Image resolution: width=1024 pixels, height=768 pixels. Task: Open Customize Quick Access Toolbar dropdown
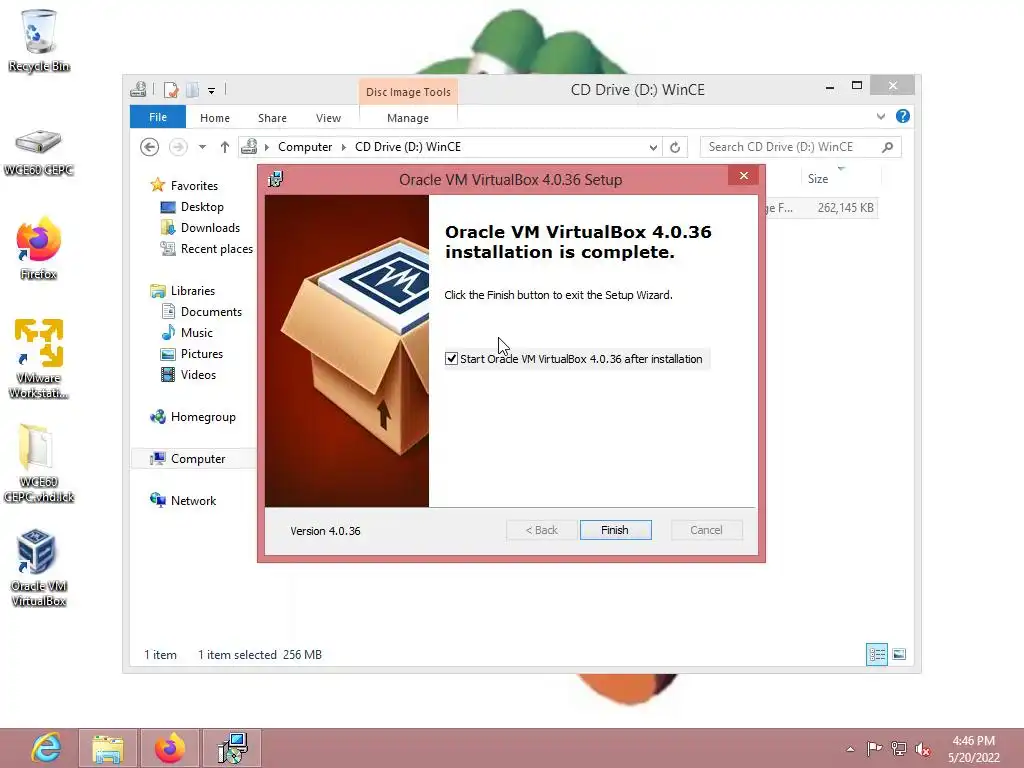tap(212, 91)
